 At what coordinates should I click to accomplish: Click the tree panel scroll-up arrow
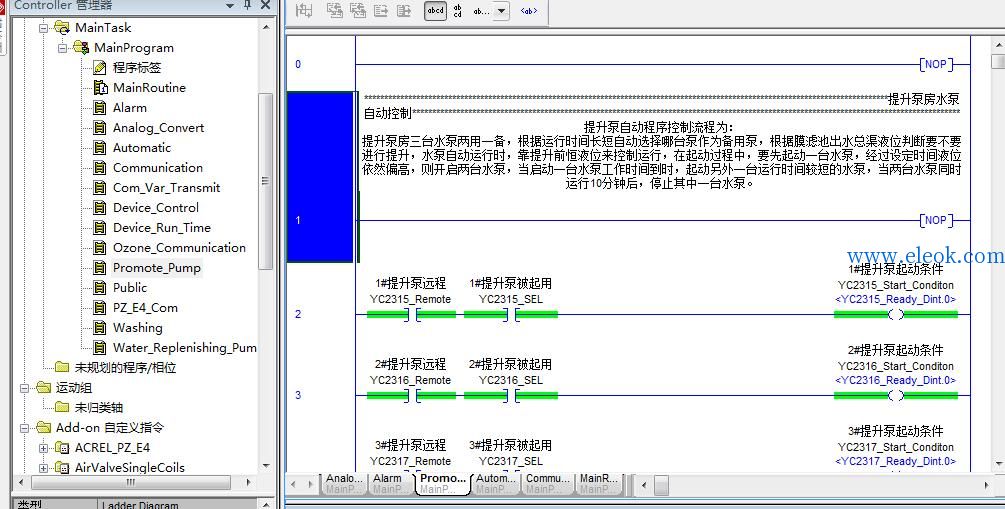266,28
